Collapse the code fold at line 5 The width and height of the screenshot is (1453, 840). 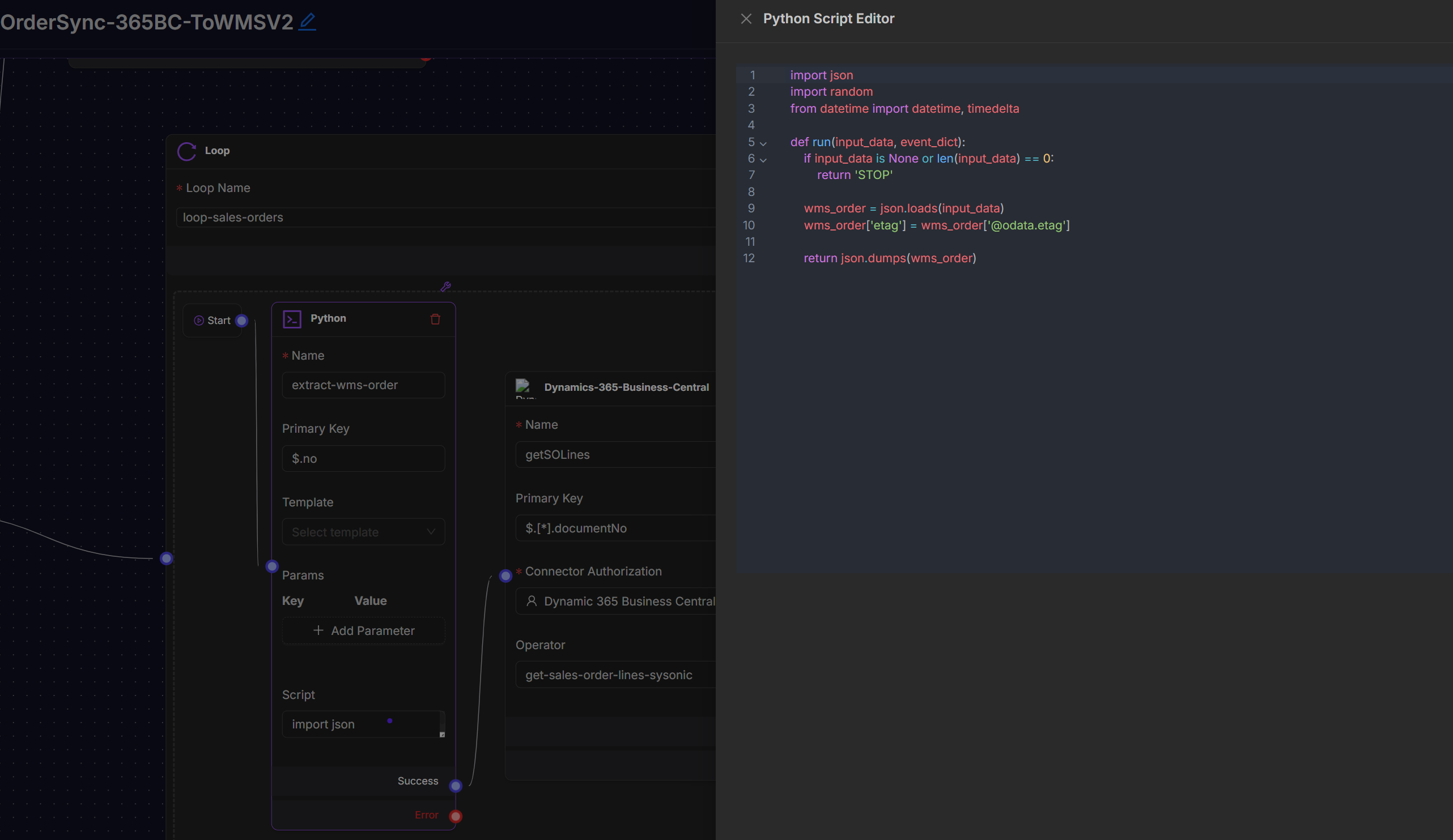pyautogui.click(x=763, y=143)
